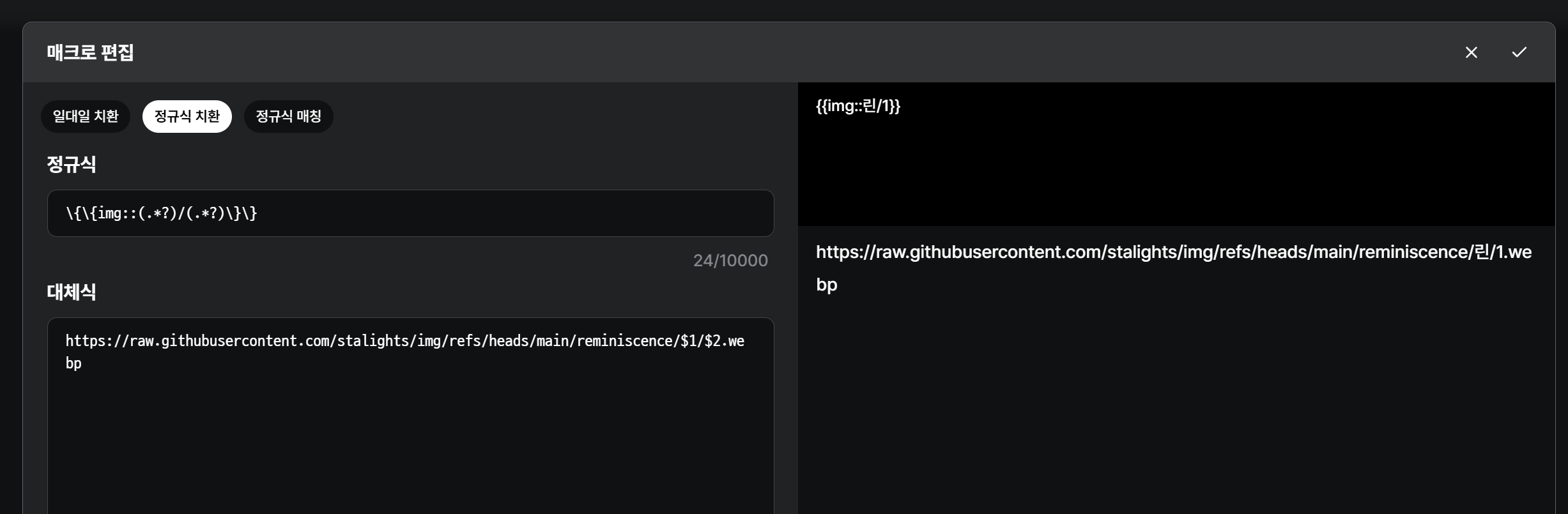Click empty space below the result URL
The image size is (1568, 514).
(x=1176, y=409)
